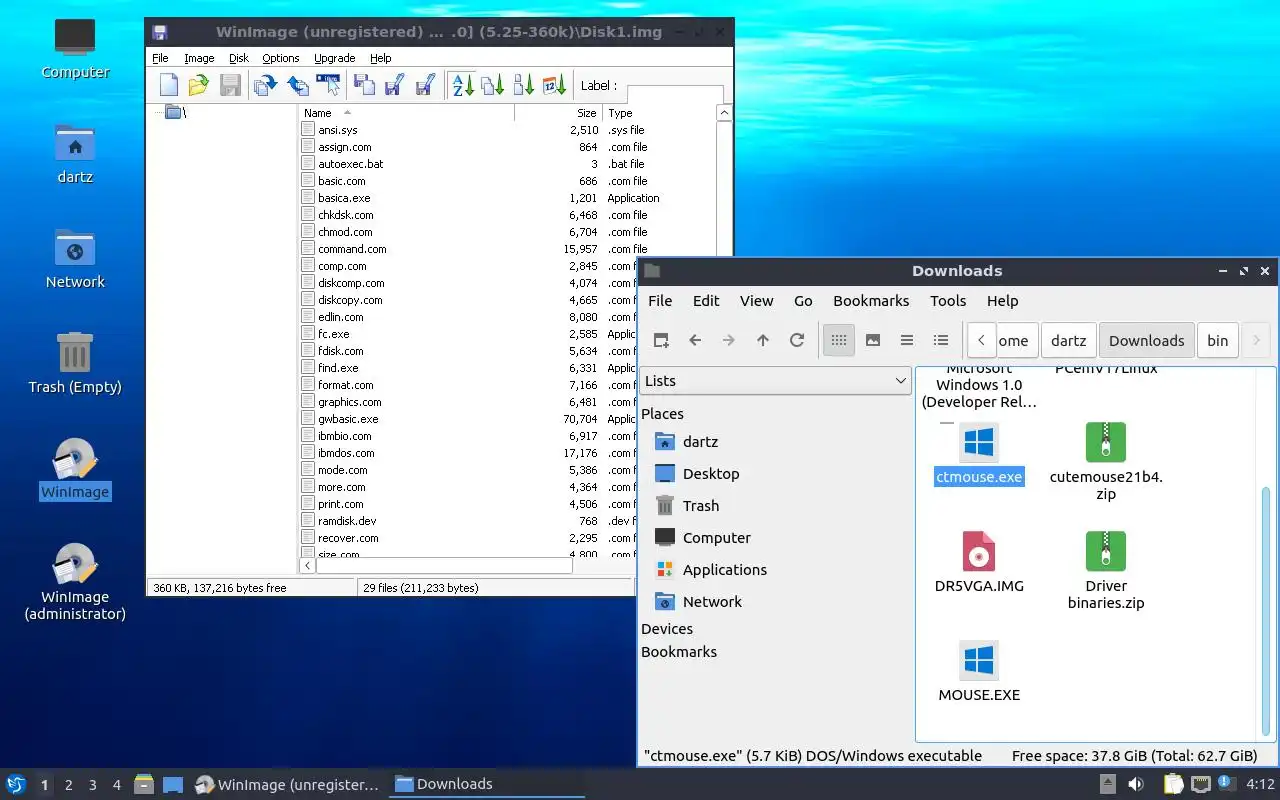The image size is (1280, 800).
Task: Select ansi.sys in WinImage file list
Action: tap(337, 130)
